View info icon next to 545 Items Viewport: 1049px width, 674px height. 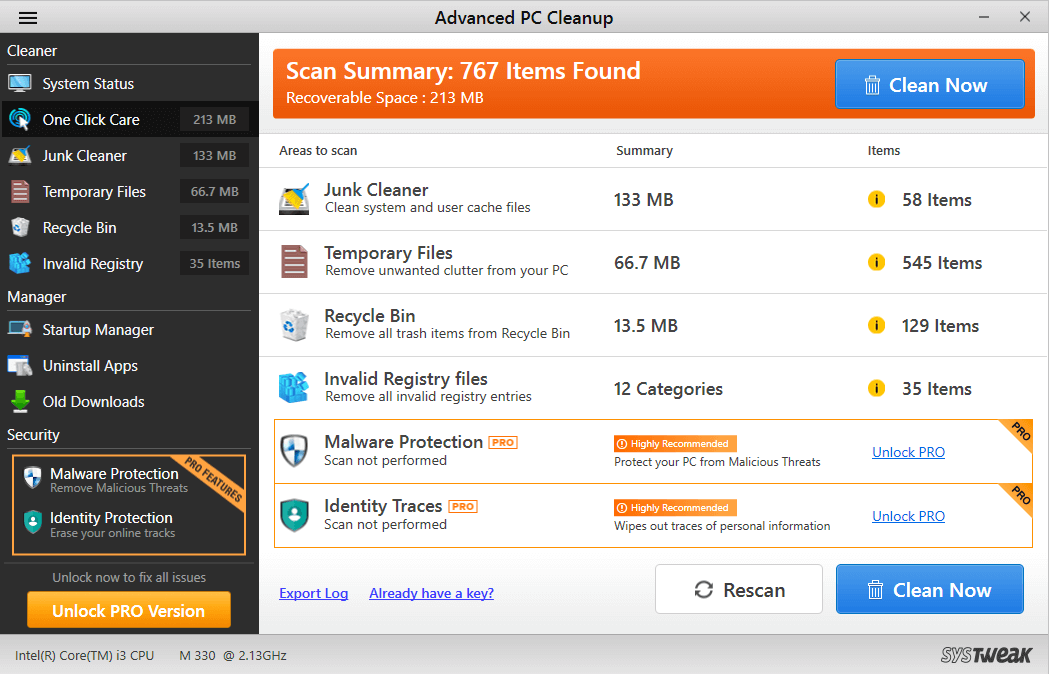[x=877, y=262]
